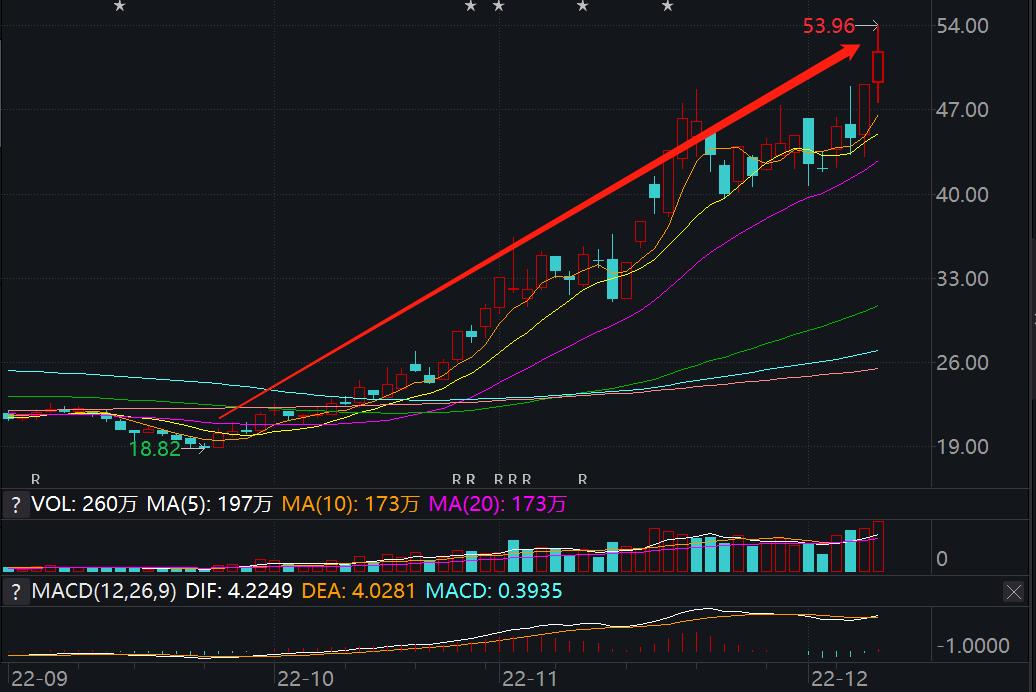
Task: Click the arrow next to the 18.82 low
Action: tap(198, 449)
